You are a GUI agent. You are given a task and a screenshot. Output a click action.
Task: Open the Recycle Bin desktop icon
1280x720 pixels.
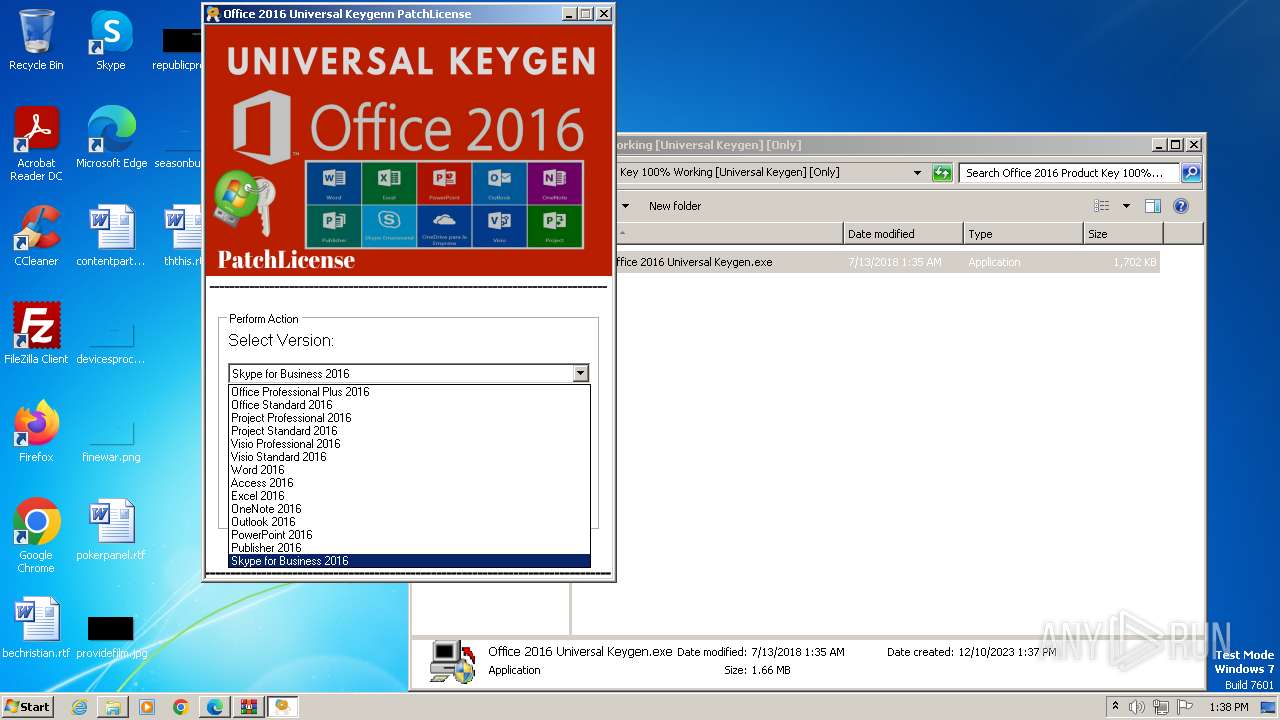pos(36,40)
